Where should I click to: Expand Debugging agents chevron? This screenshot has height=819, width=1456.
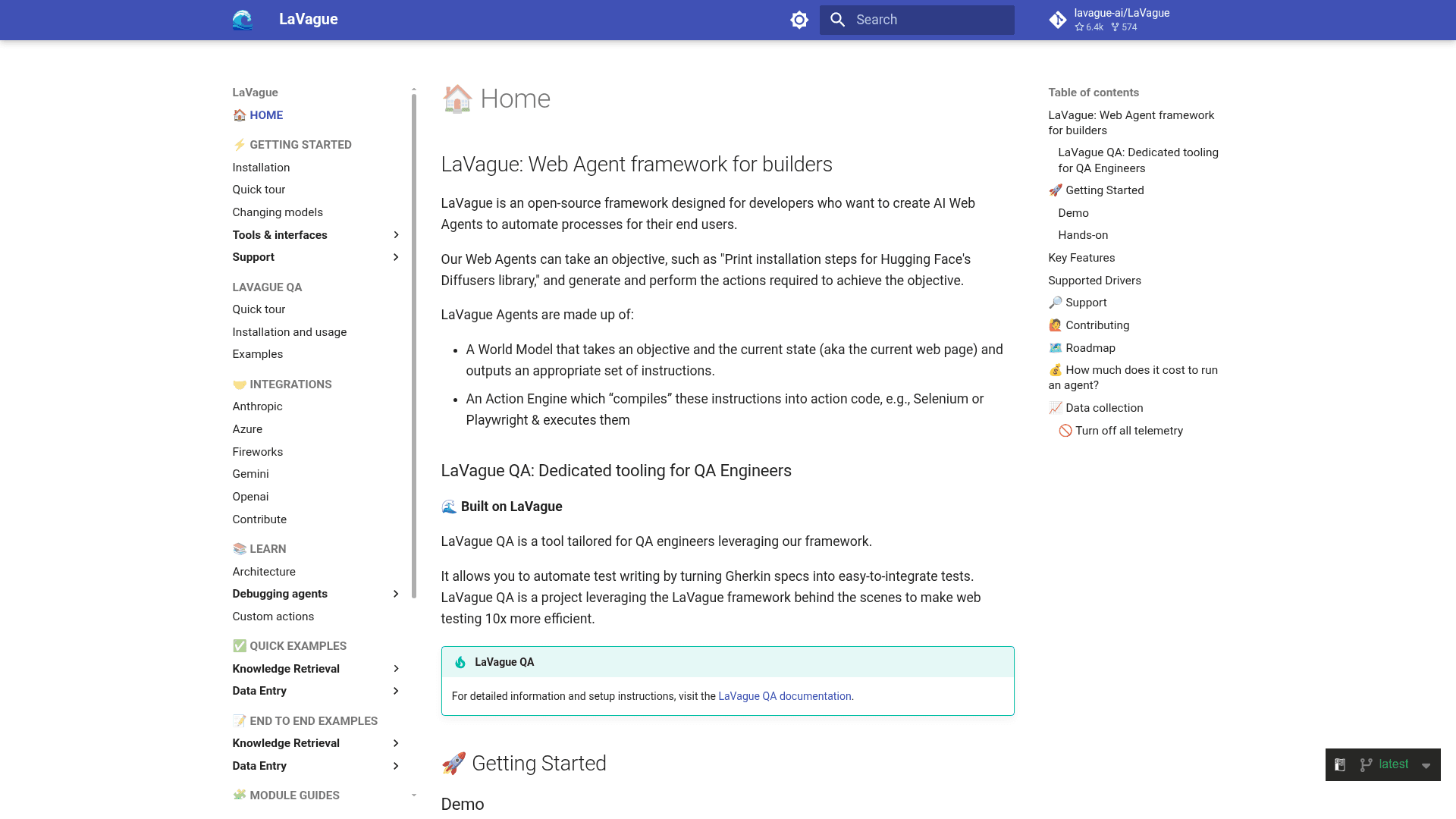[x=396, y=594]
